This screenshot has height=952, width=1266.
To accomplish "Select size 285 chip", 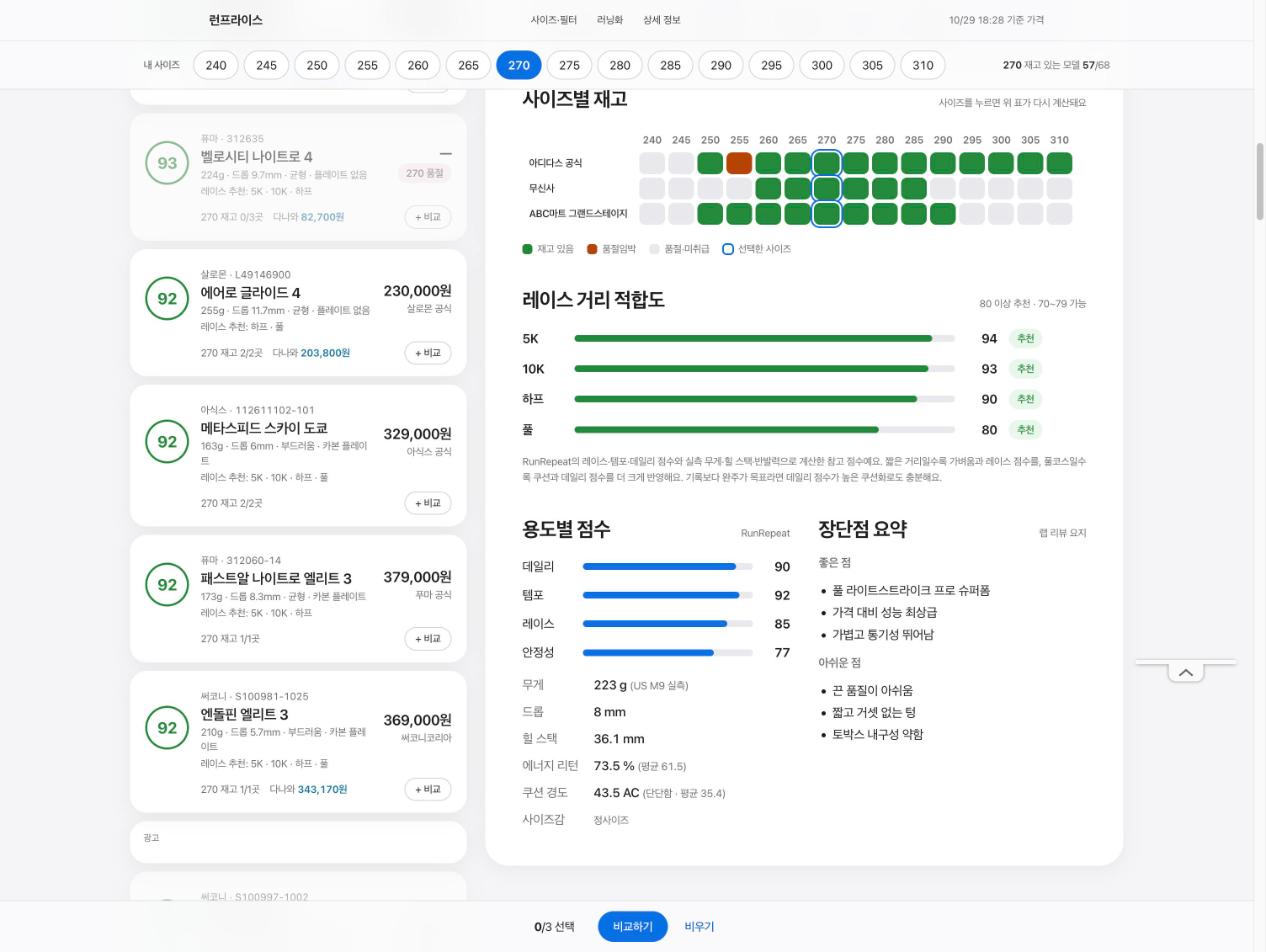I will (670, 65).
